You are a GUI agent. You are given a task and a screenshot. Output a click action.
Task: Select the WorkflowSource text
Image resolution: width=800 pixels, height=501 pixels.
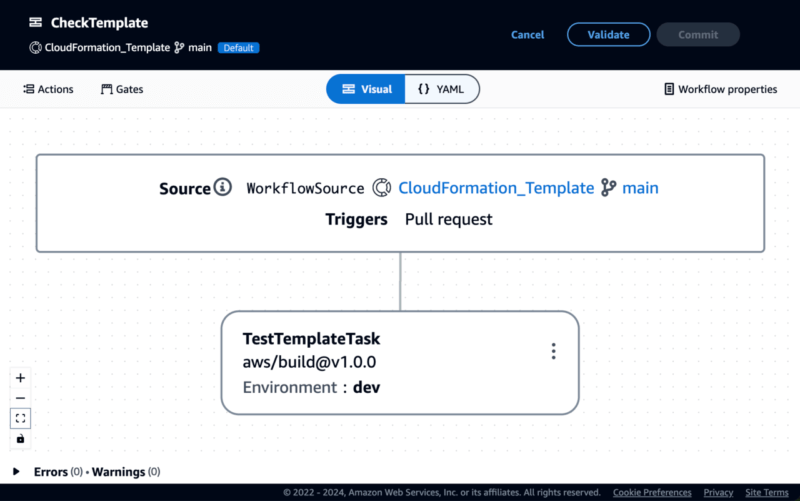point(305,188)
